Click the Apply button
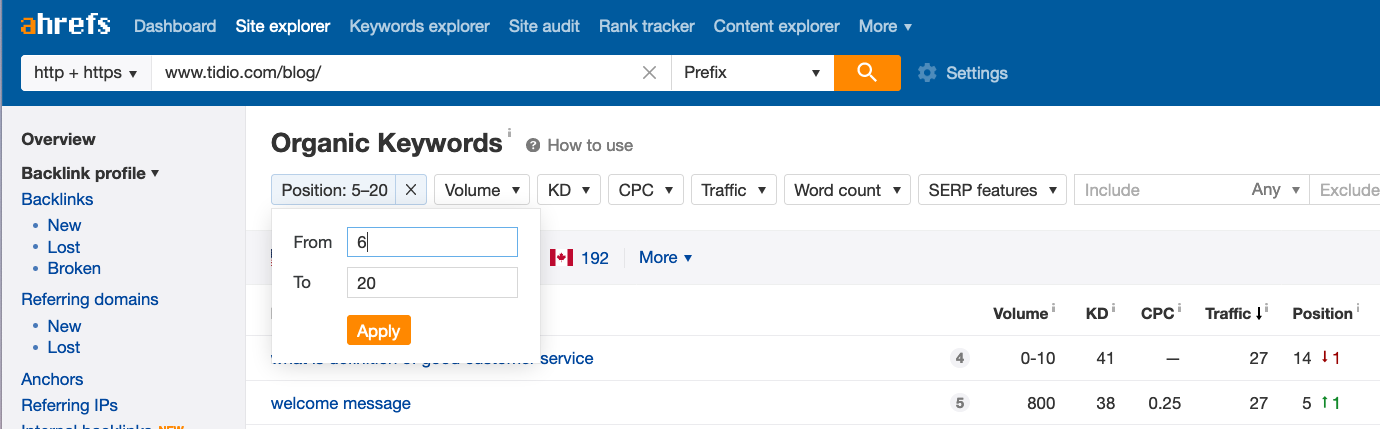Screen dimensions: 1380x429 click(x=379, y=331)
